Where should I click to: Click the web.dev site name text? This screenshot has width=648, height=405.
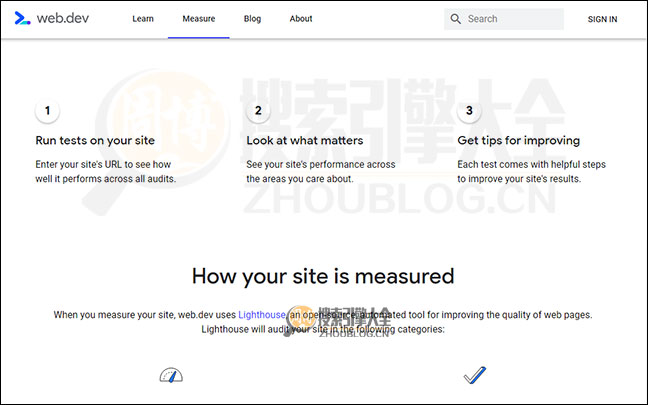[66, 19]
